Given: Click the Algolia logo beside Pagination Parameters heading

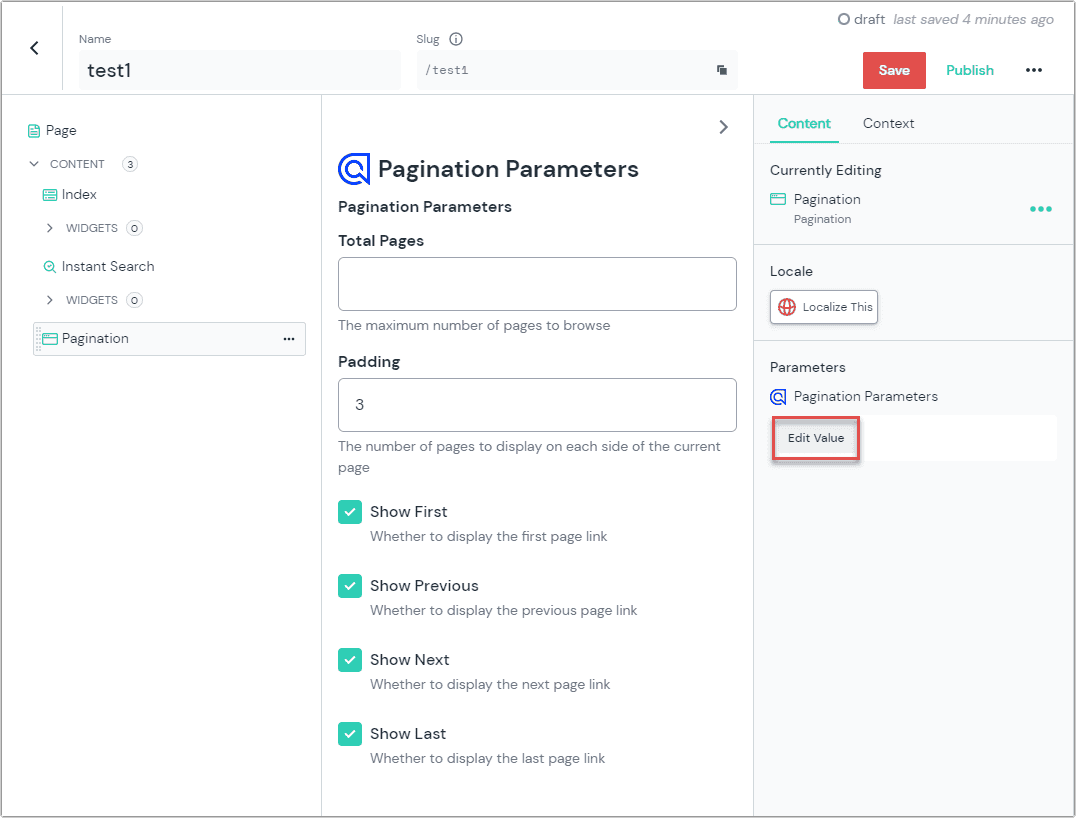Looking at the screenshot, I should [x=354, y=169].
